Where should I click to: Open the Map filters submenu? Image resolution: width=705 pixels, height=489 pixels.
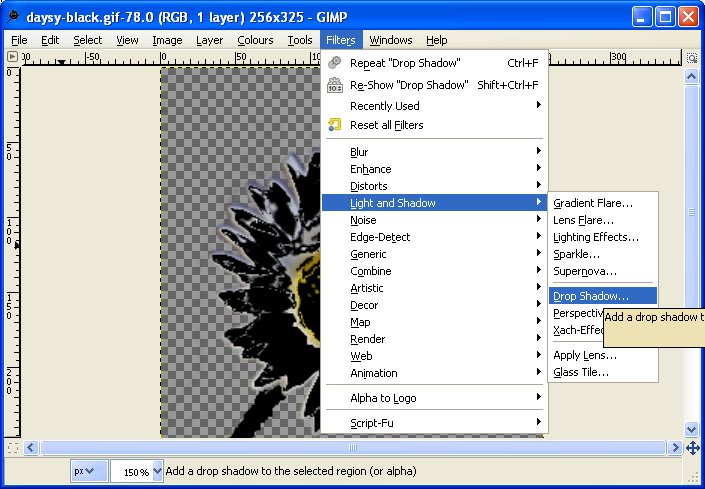pos(434,322)
